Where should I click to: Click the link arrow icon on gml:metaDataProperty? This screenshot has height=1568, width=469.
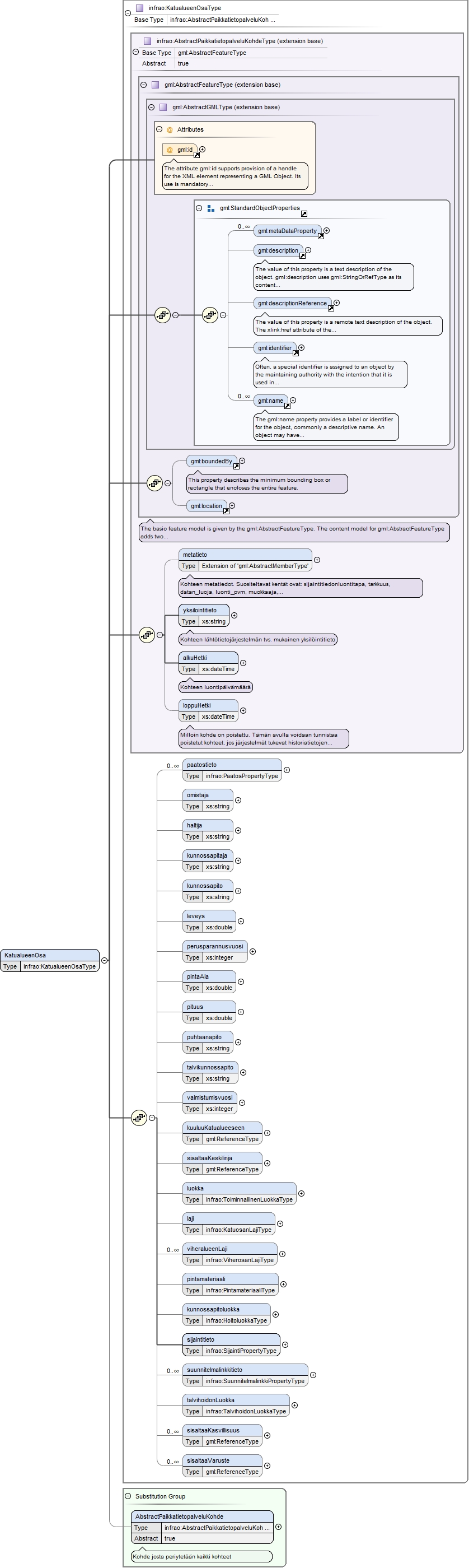click(321, 236)
